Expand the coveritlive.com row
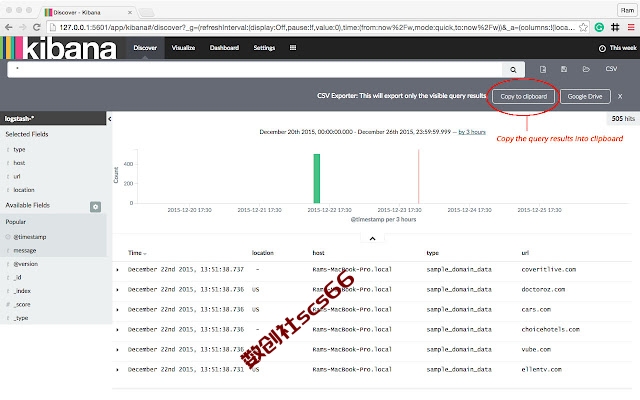 [x=118, y=270]
